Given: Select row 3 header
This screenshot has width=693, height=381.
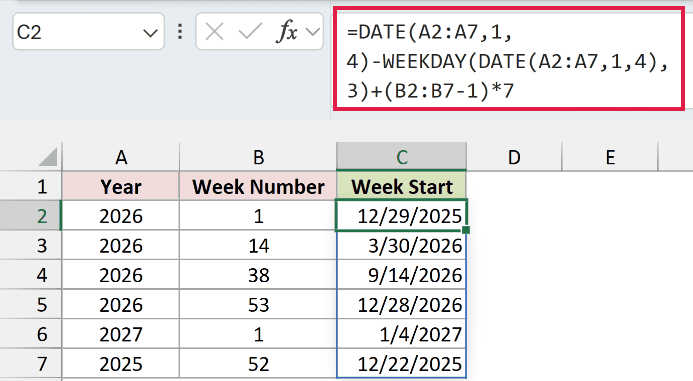Looking at the screenshot, I should [x=30, y=245].
